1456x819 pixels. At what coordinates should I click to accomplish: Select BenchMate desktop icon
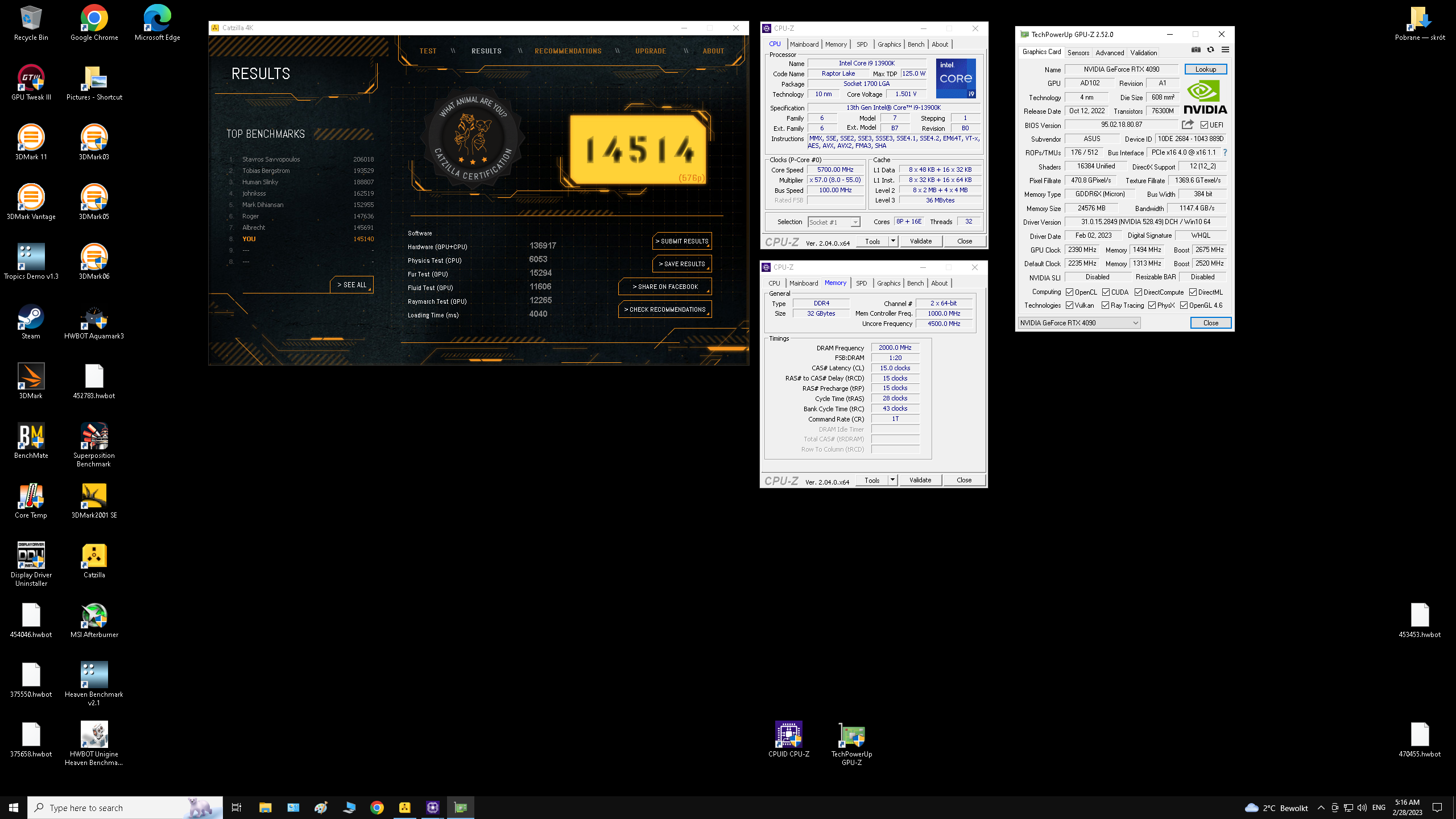click(x=31, y=441)
